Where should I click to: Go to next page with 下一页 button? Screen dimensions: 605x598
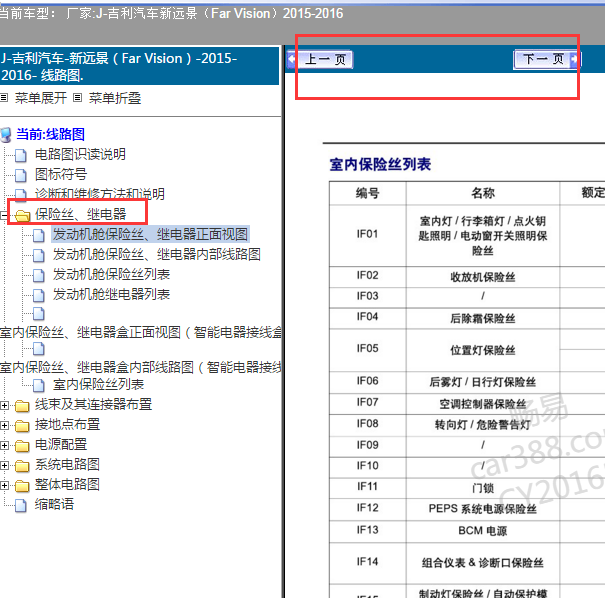pyautogui.click(x=547, y=59)
